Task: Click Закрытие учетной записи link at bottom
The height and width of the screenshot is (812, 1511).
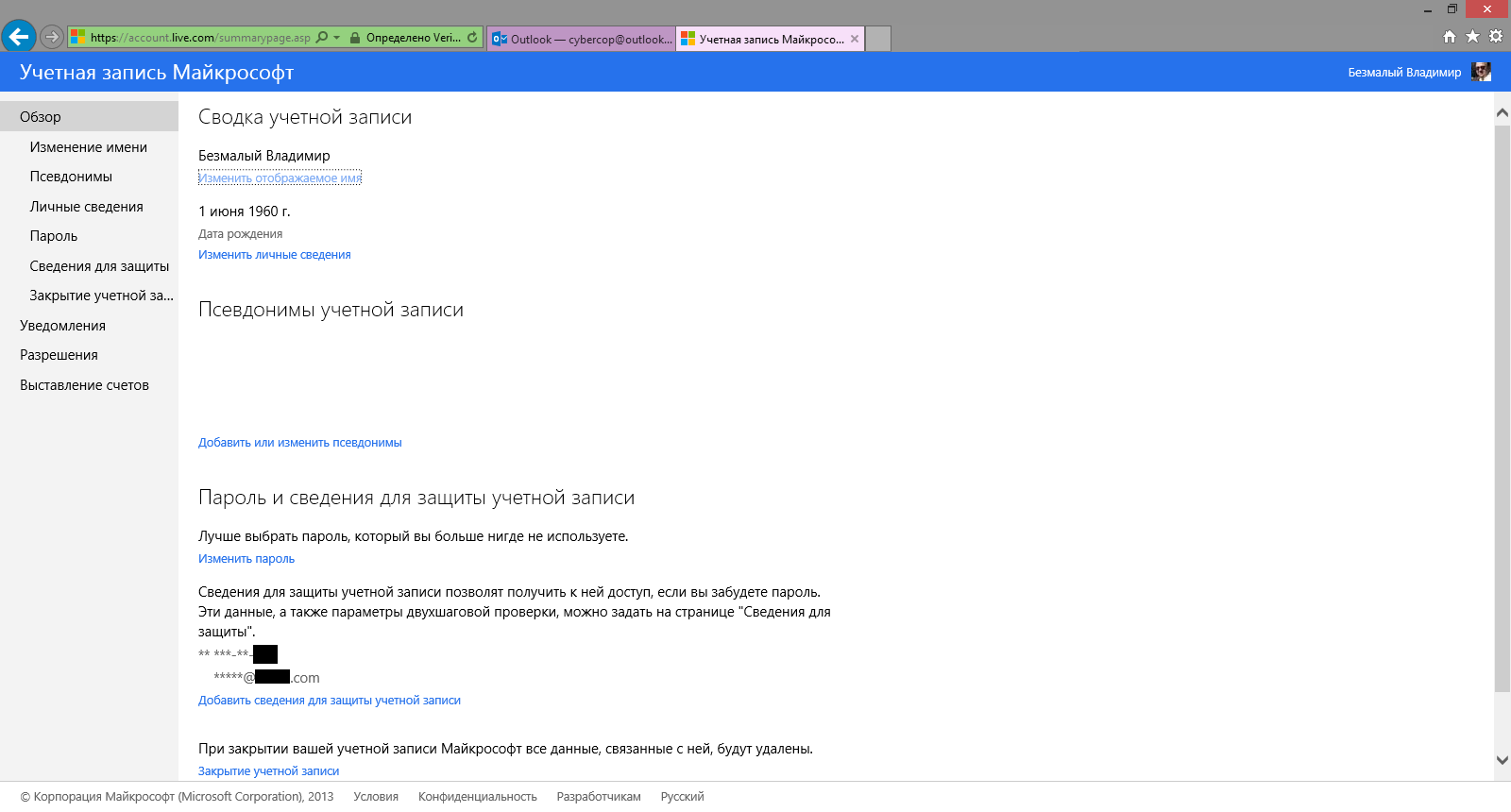Action: (x=268, y=771)
